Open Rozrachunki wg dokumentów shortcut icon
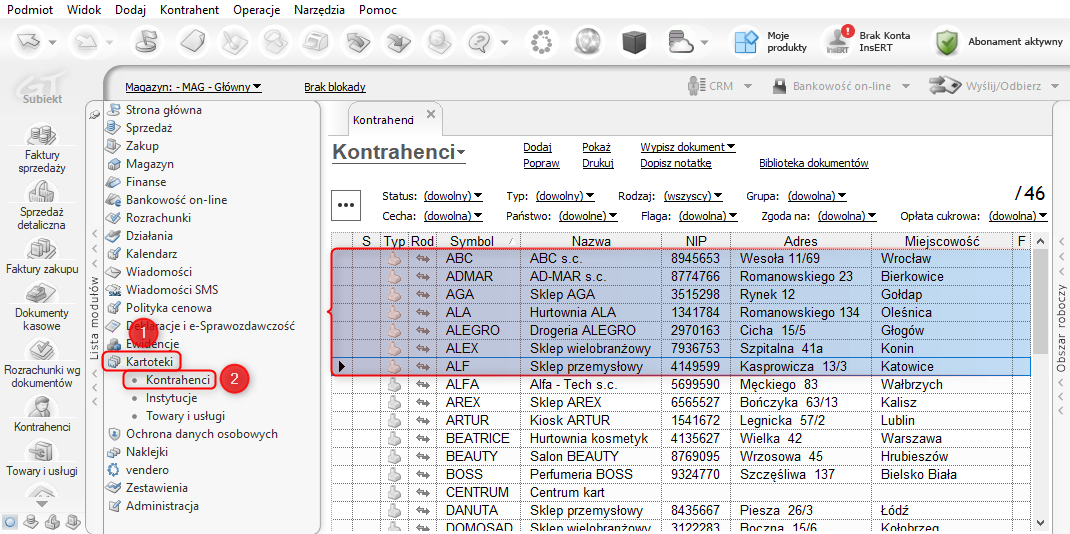 coord(43,351)
